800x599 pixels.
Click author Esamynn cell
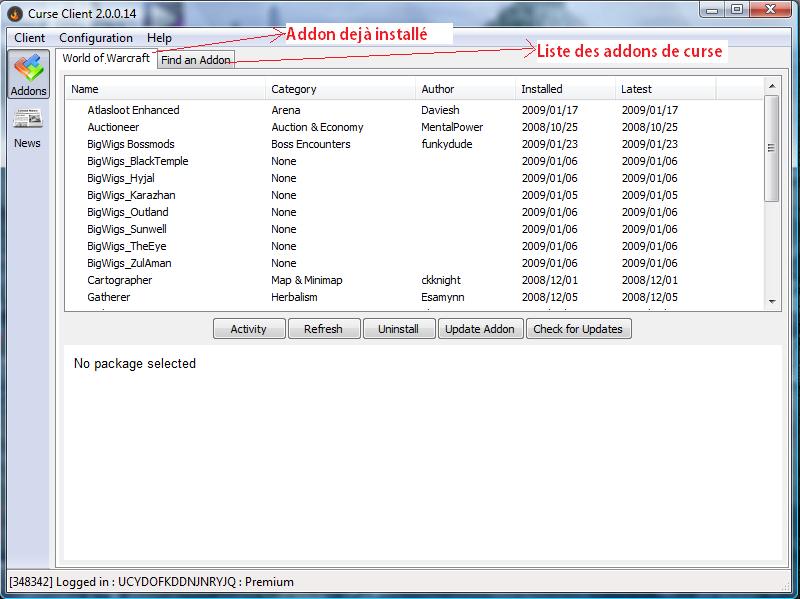pyautogui.click(x=442, y=297)
